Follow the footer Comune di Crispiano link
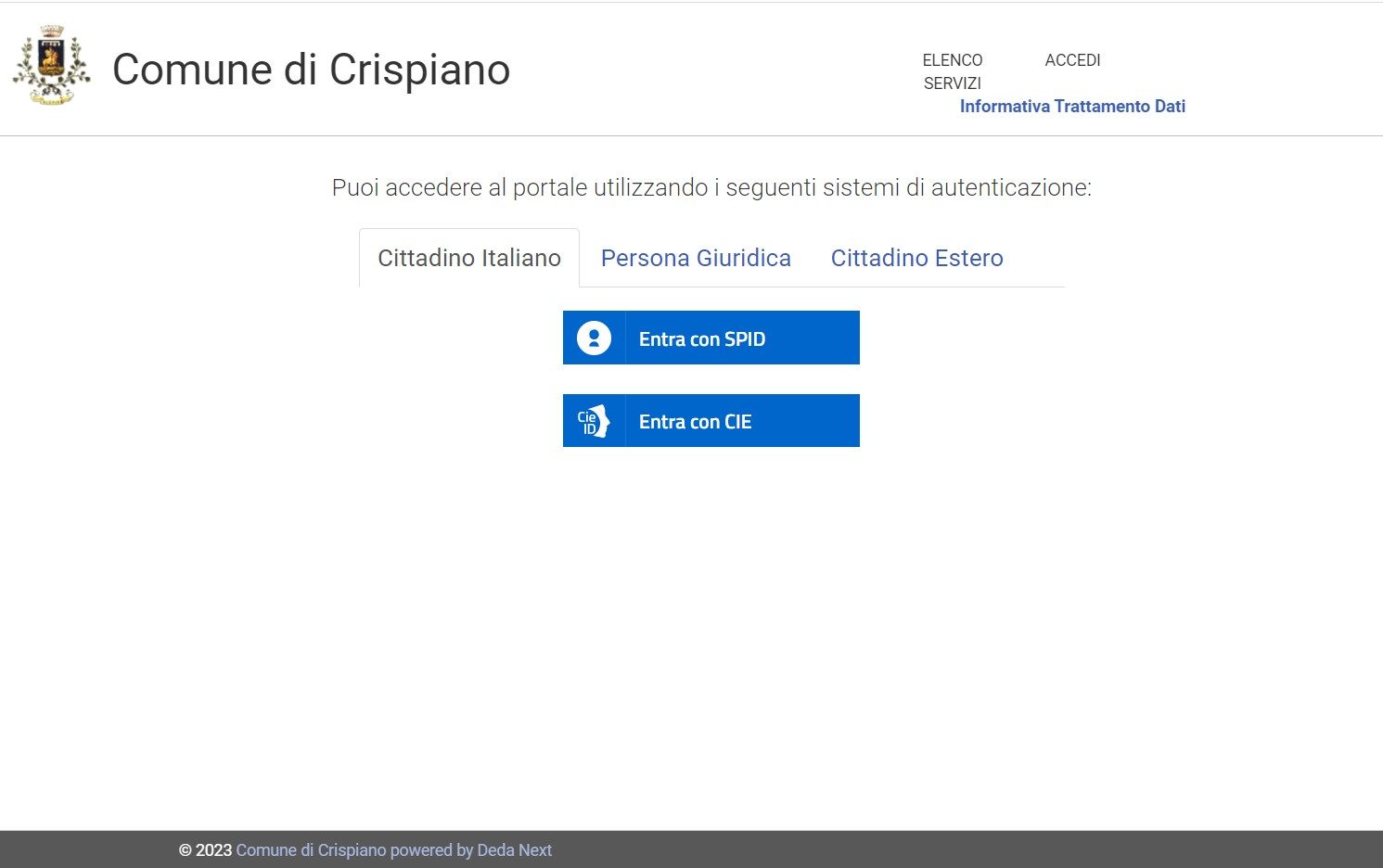 pyautogui.click(x=311, y=850)
